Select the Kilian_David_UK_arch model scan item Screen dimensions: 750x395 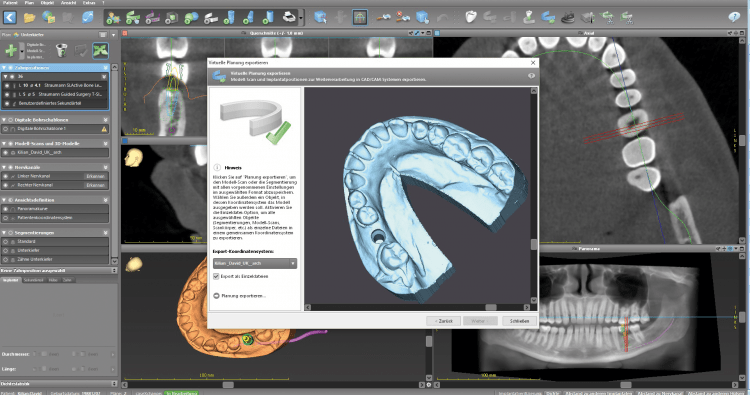tap(55, 153)
